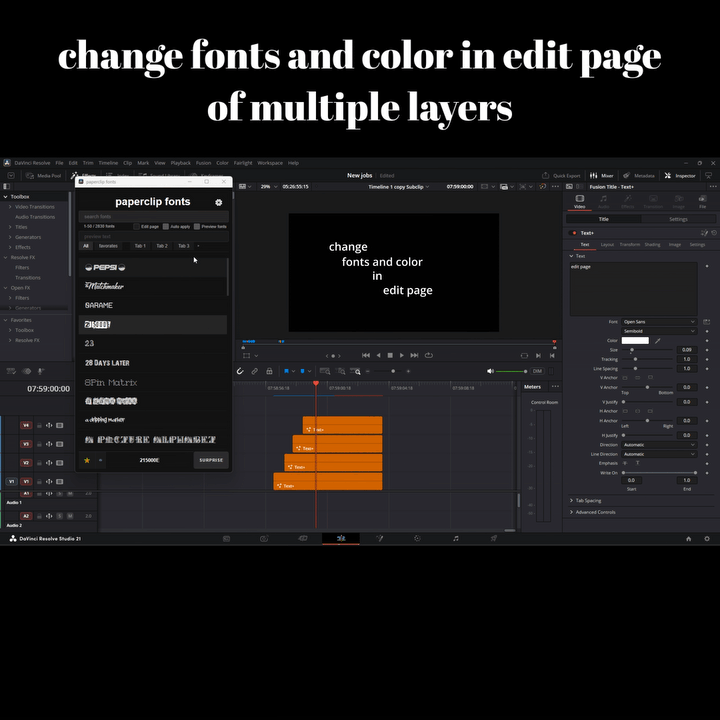Toggle the Preview fonts checkbox
Image resolution: width=720 pixels, height=720 pixels.
coord(197,226)
